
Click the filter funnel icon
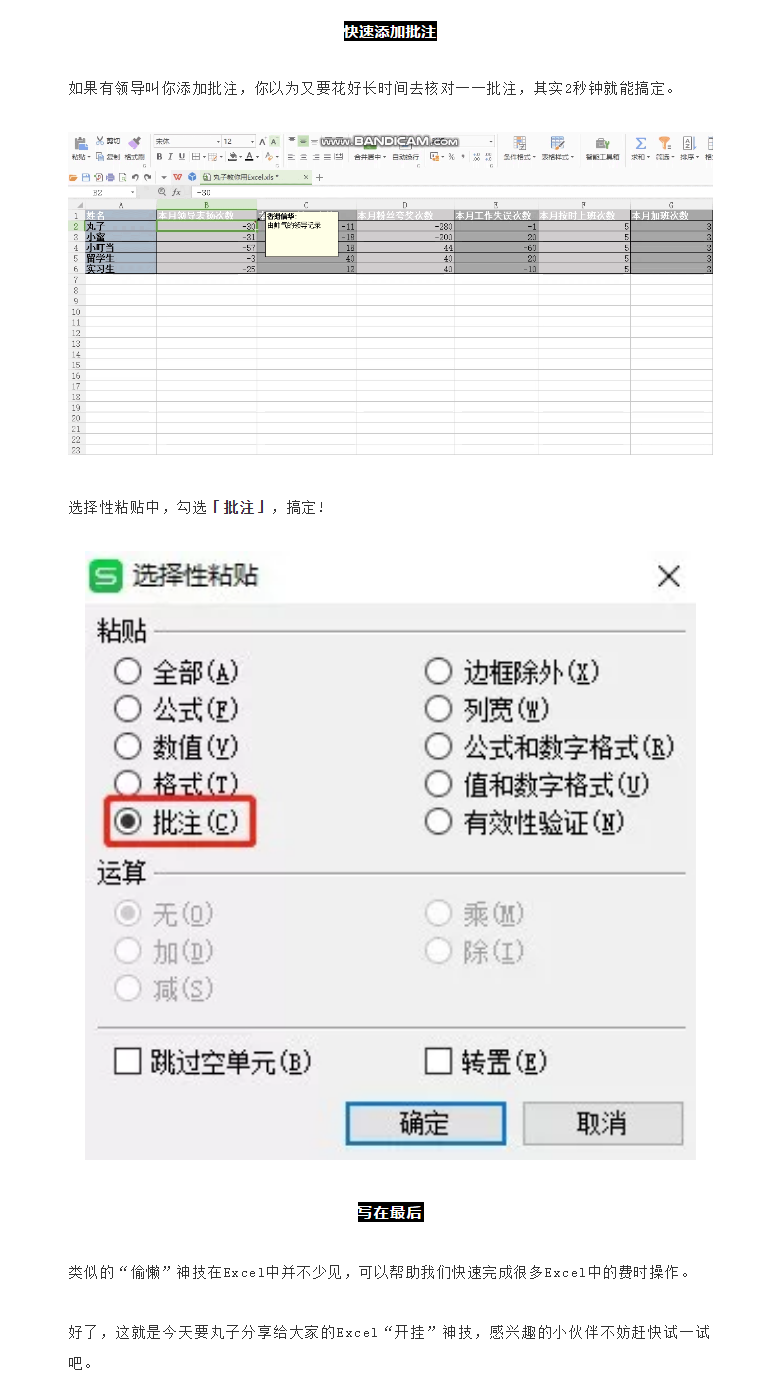coord(664,144)
